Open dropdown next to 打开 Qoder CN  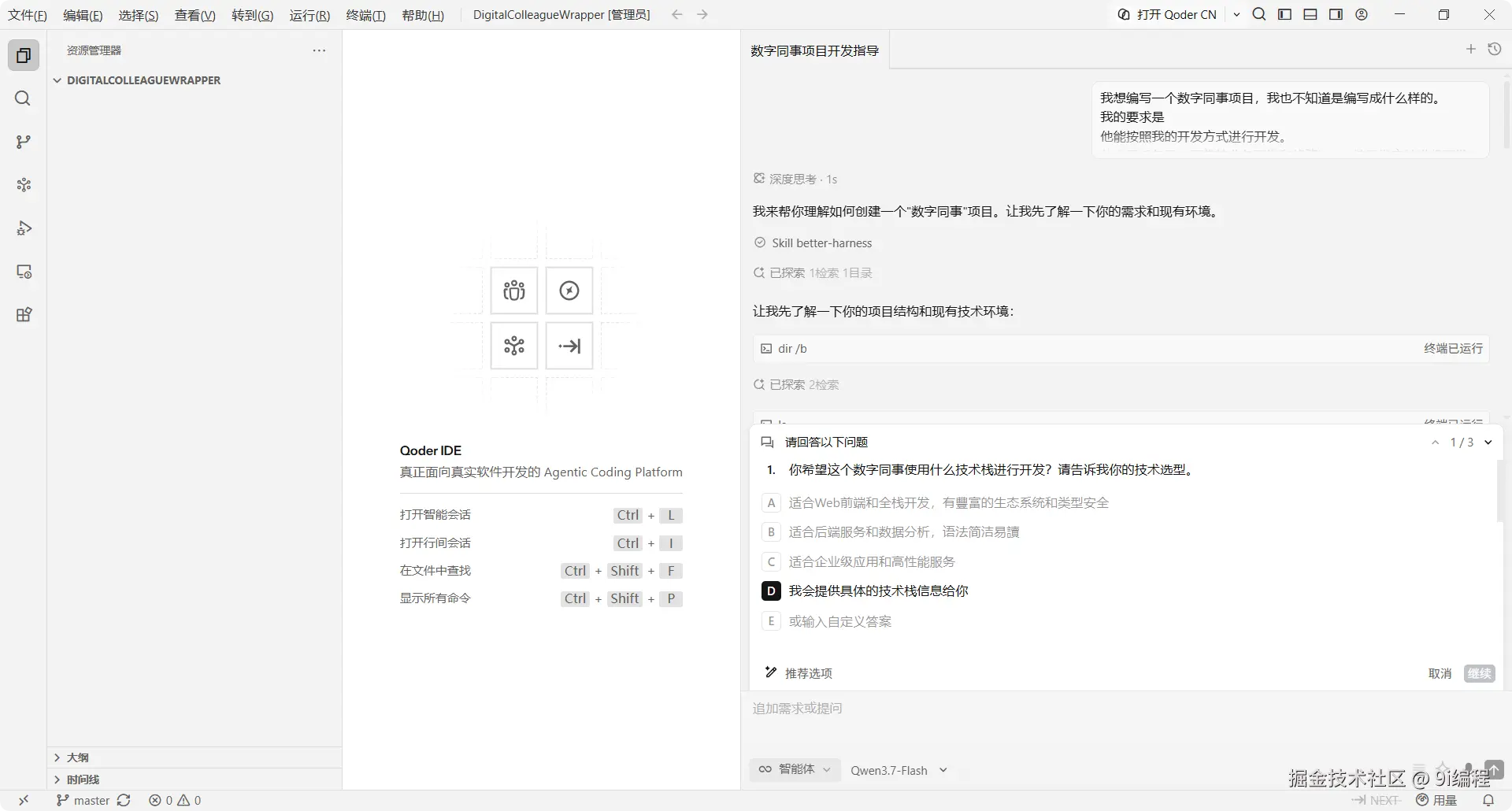(1236, 14)
